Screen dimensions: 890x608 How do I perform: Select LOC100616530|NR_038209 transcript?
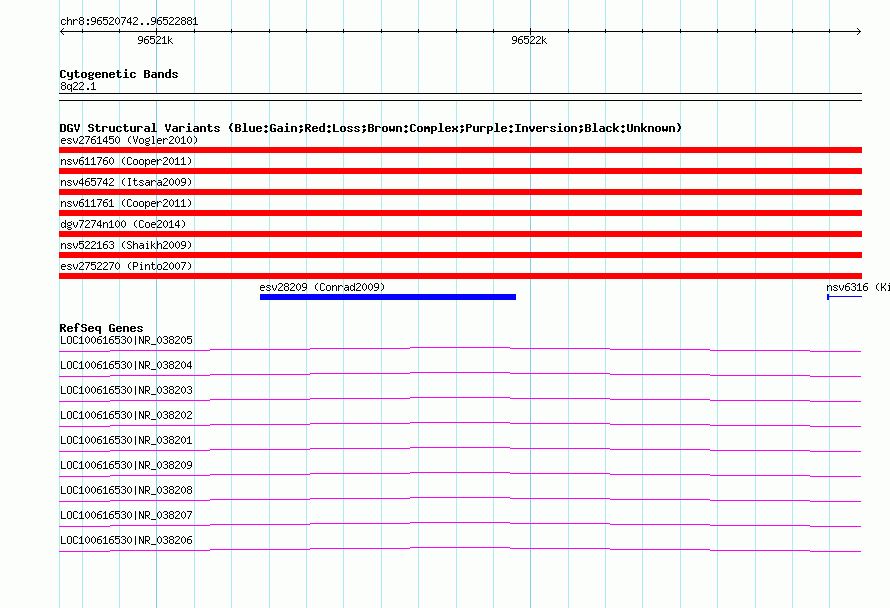click(126, 465)
